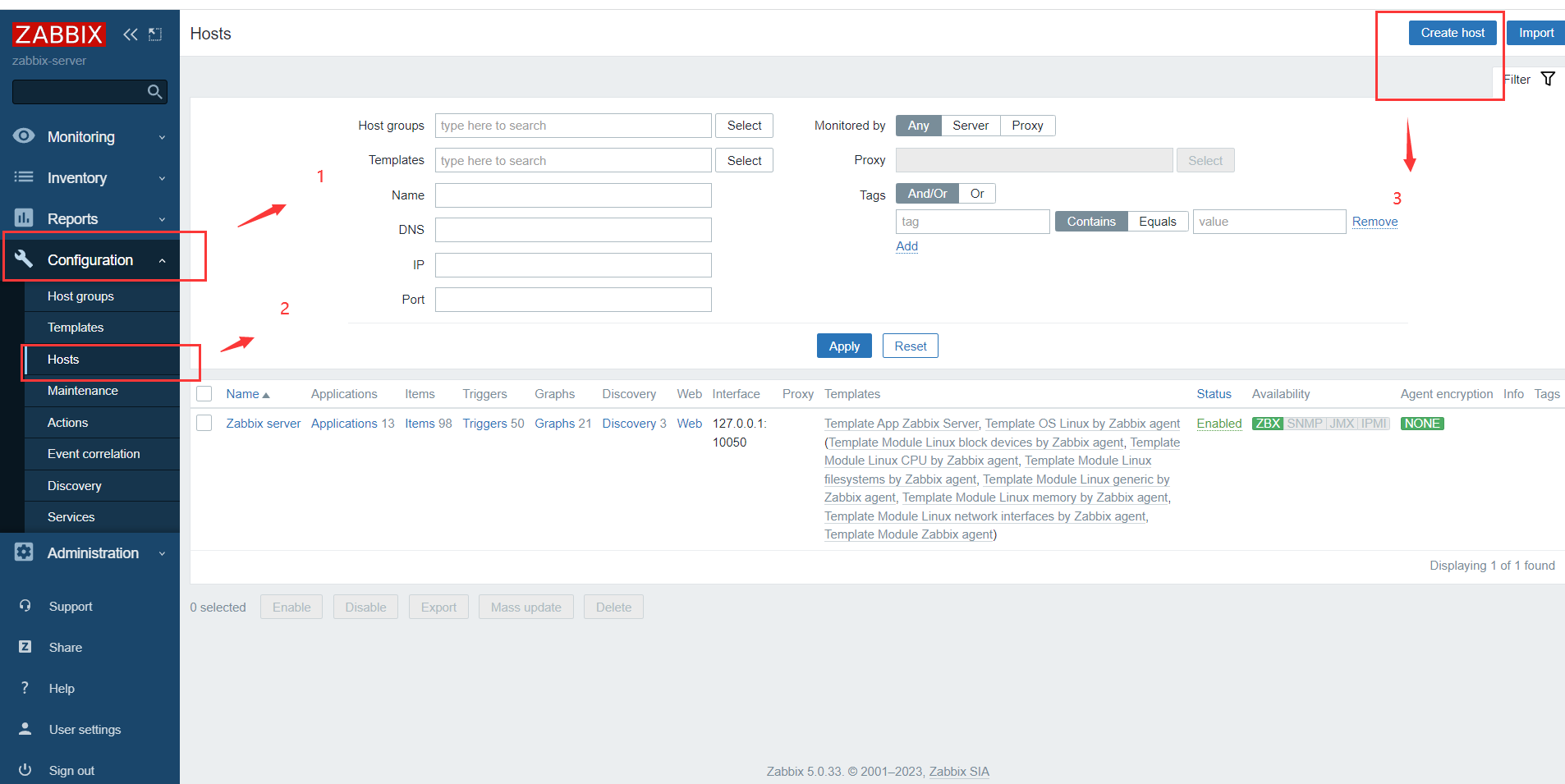Open Maintenance submenu item
The image size is (1565, 784).
102,391
